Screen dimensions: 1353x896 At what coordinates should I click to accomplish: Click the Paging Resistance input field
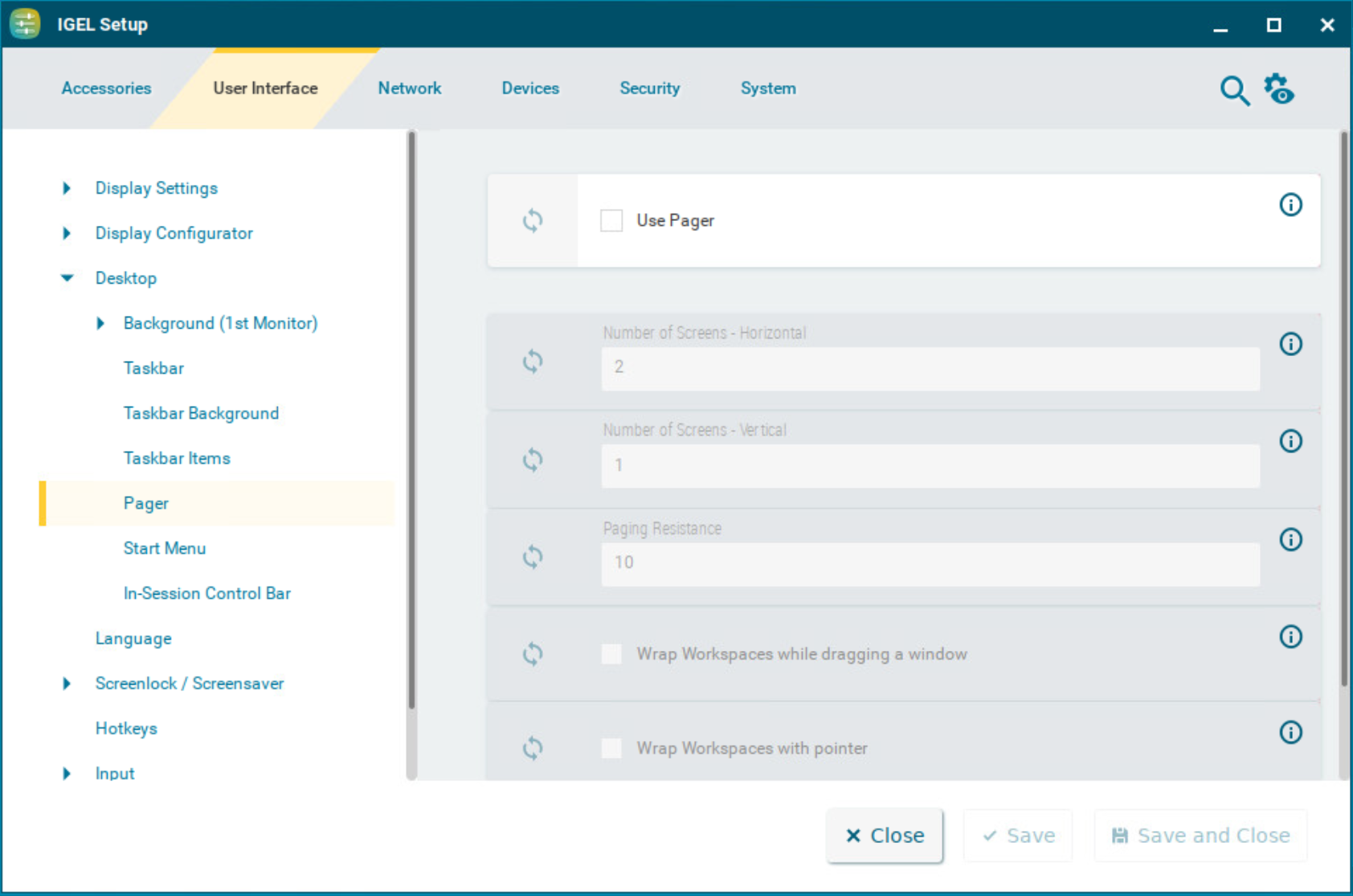[930, 563]
